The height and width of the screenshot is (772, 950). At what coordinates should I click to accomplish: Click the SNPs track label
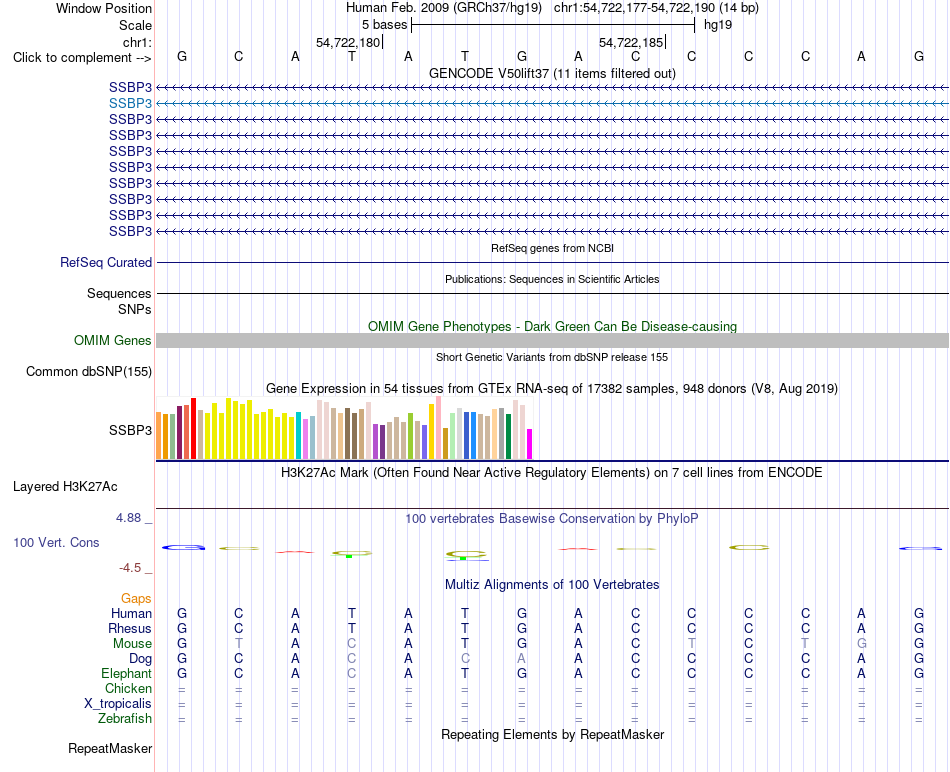pyautogui.click(x=135, y=309)
